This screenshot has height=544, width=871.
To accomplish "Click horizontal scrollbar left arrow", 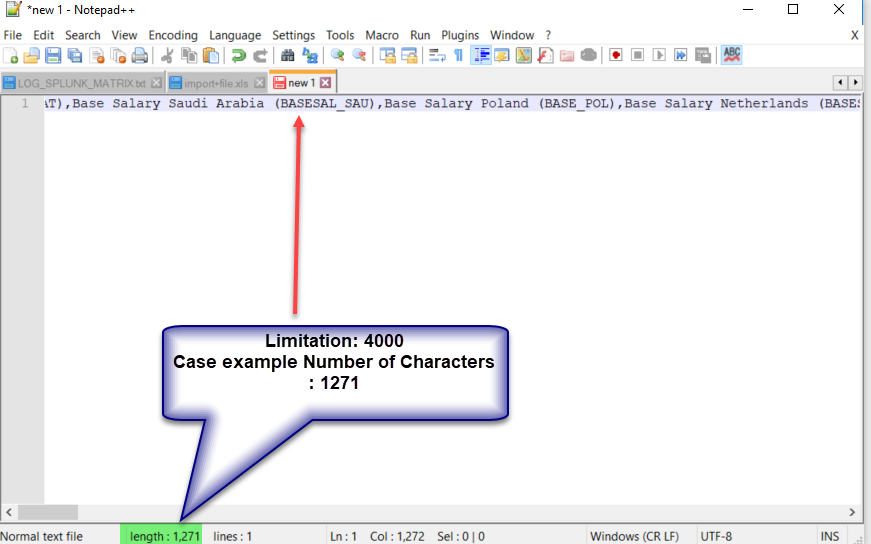I will (8, 512).
